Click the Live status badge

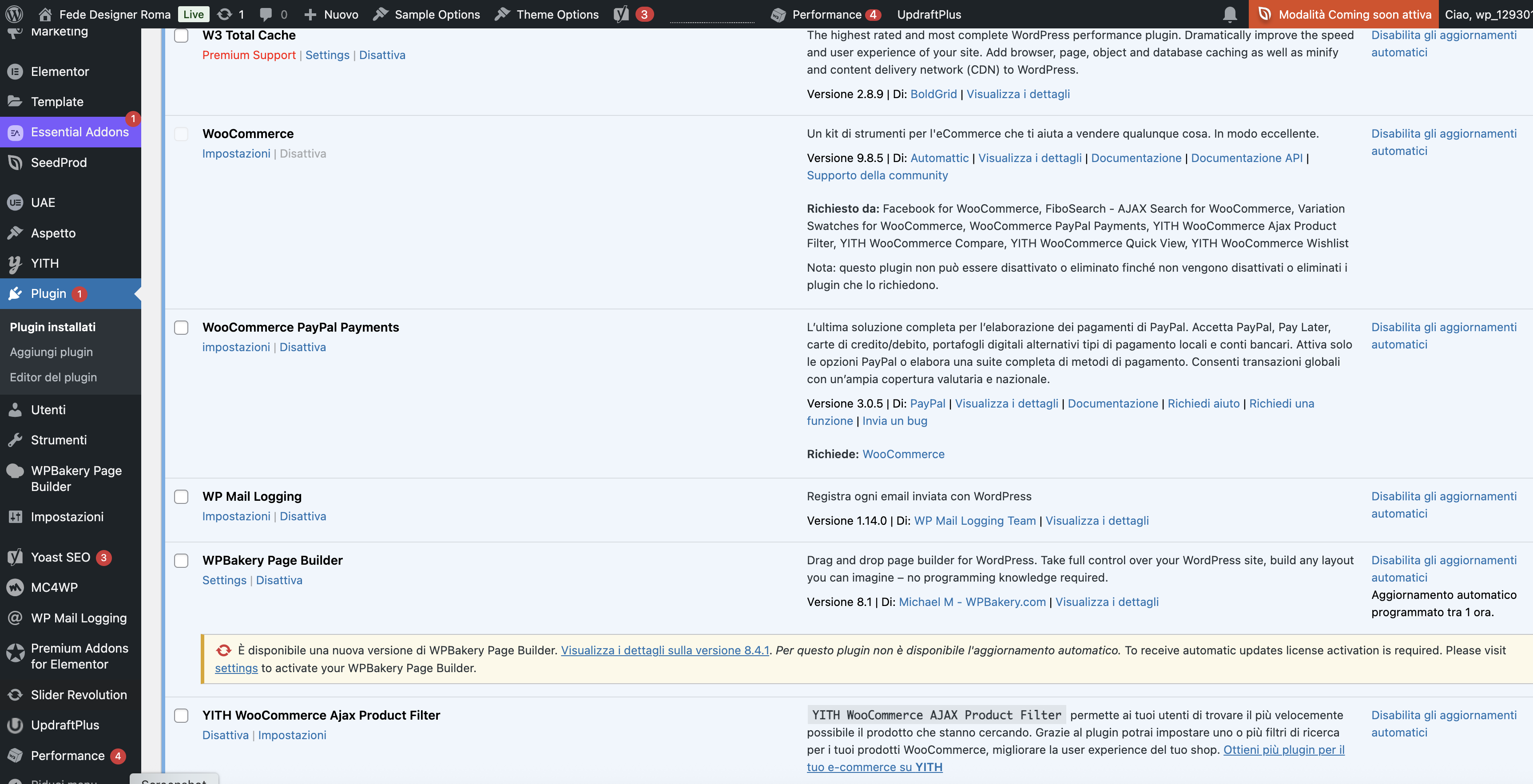194,14
